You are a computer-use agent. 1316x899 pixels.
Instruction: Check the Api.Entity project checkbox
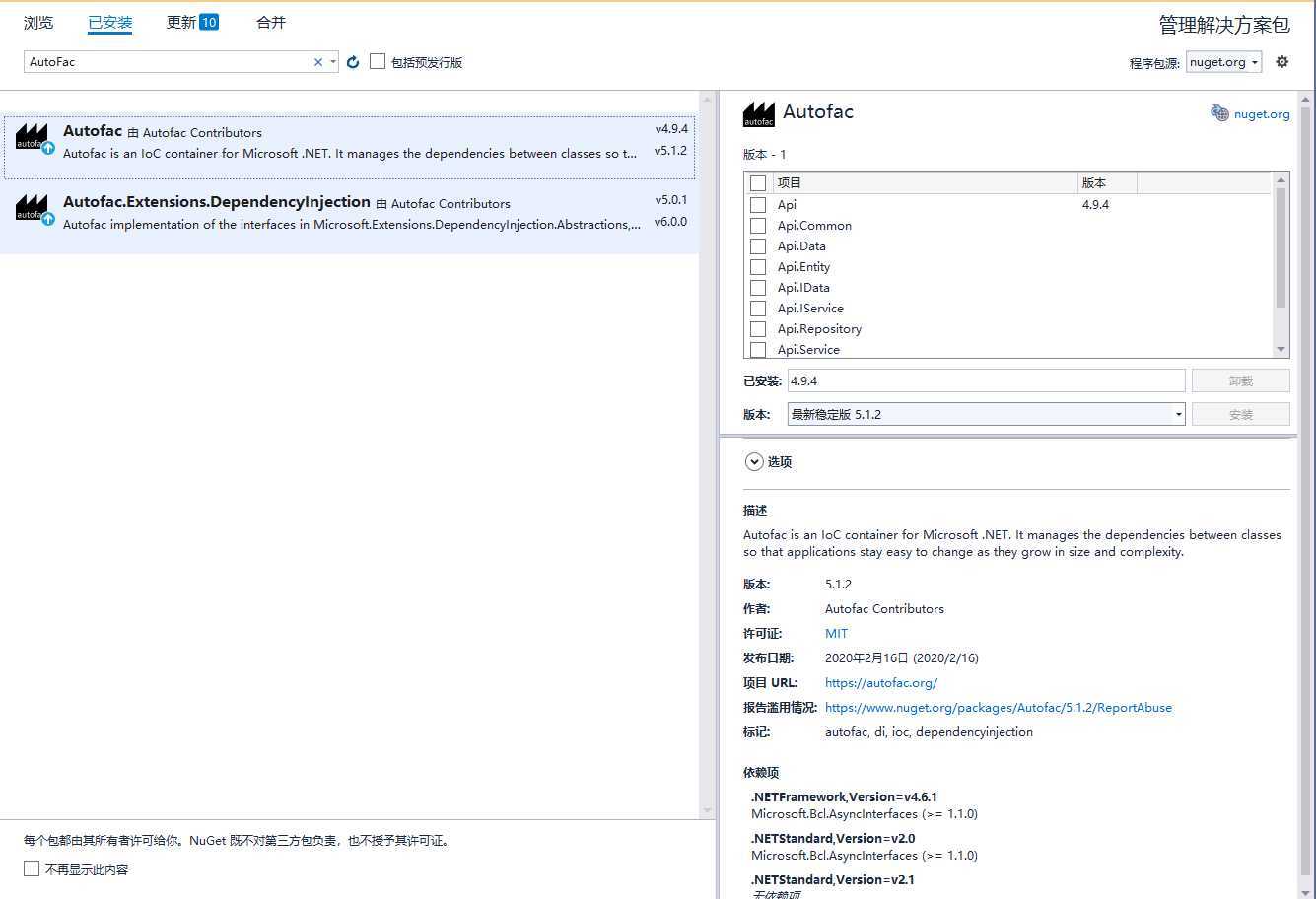click(758, 267)
